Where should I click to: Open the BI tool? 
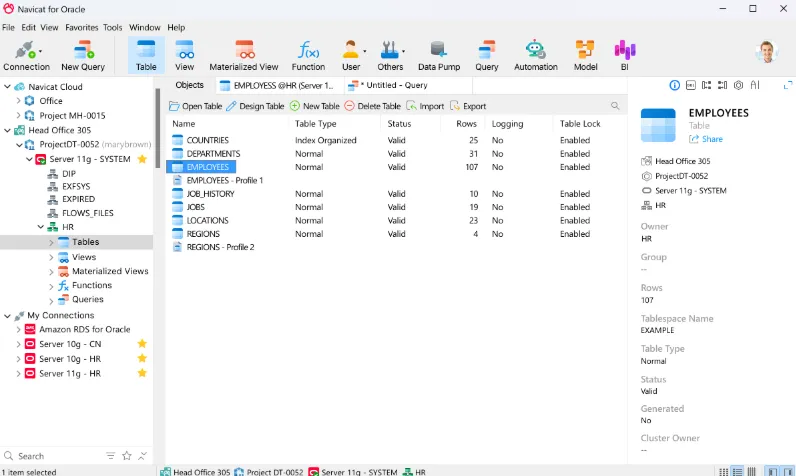624,55
